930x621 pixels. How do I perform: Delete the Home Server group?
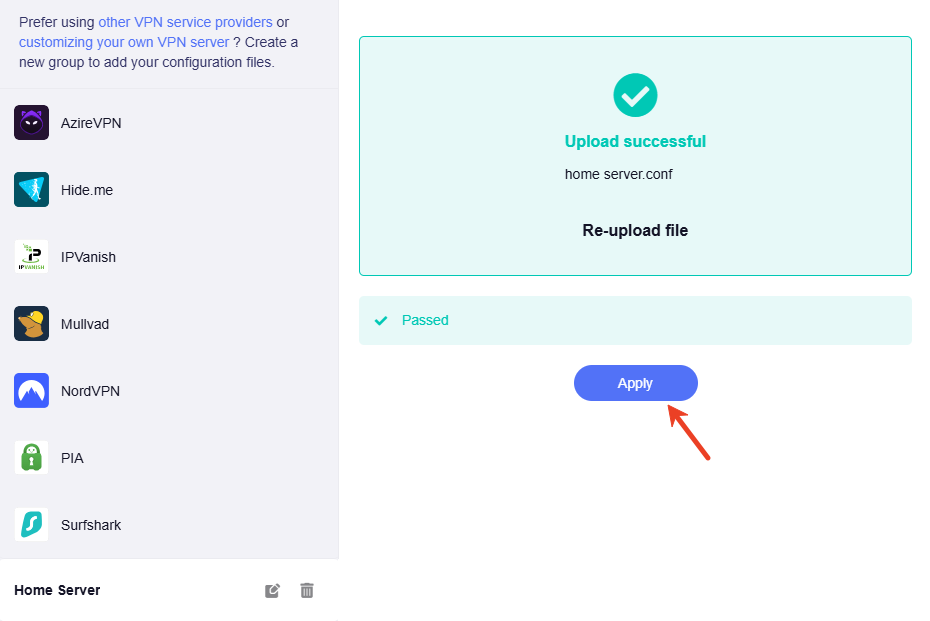pyautogui.click(x=307, y=591)
